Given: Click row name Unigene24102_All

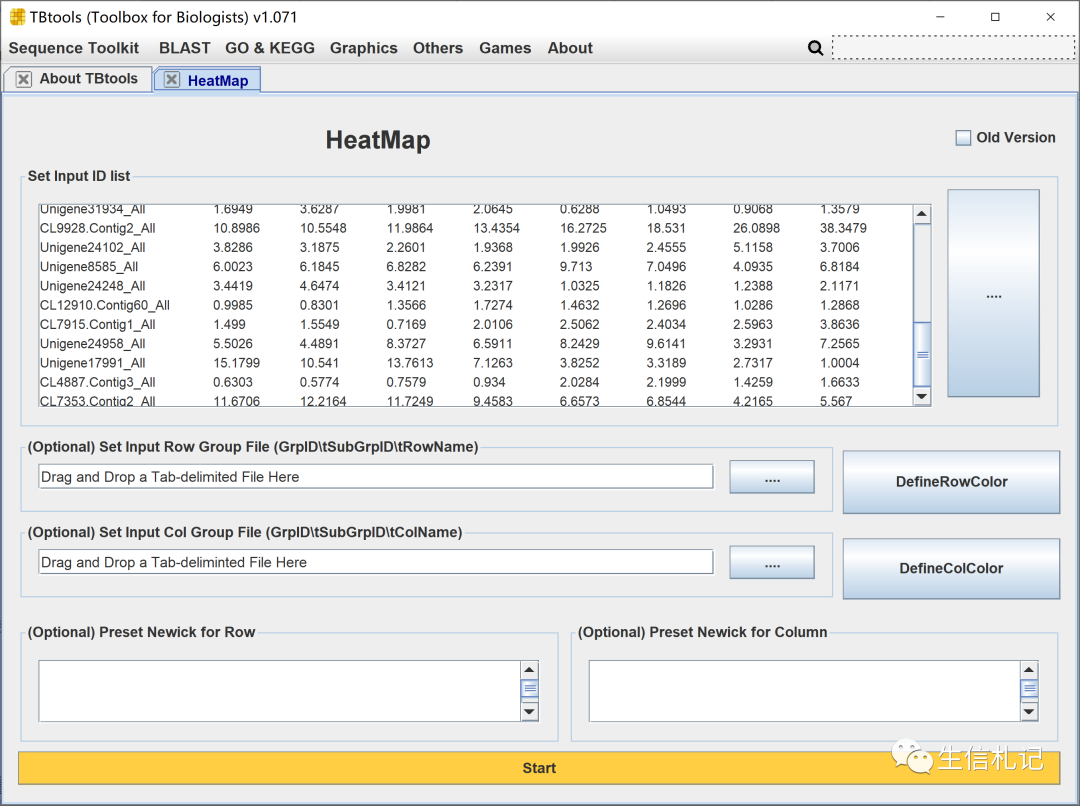Looking at the screenshot, I should click(92, 247).
